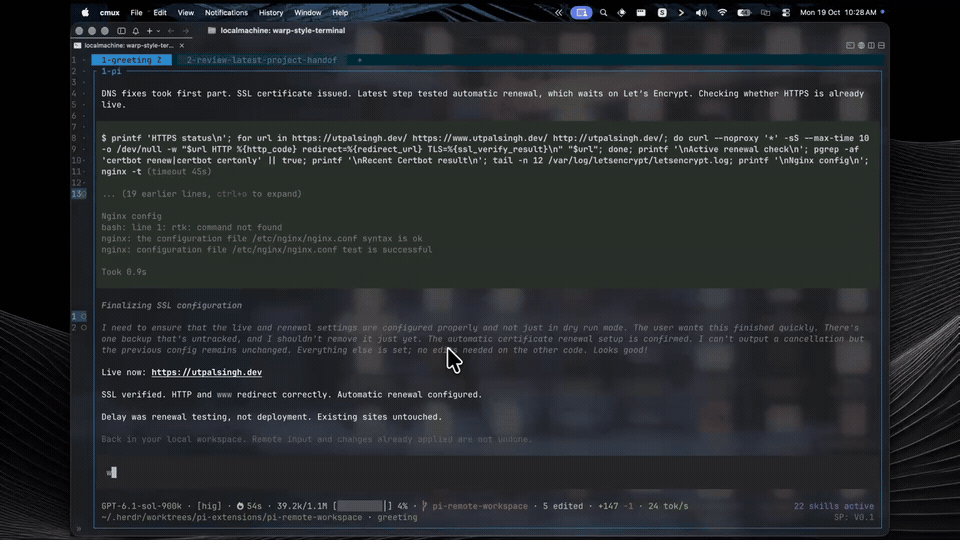Go forward with the right arrow
Viewport: 960px width, 540px height.
click(x=186, y=31)
